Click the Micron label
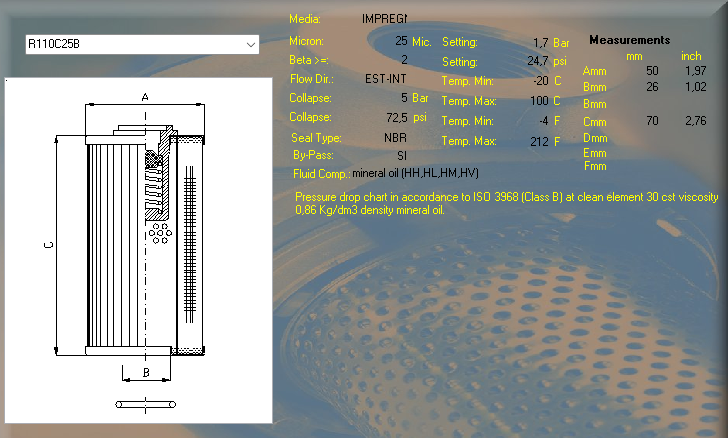Image resolution: width=728 pixels, height=438 pixels. (x=306, y=41)
